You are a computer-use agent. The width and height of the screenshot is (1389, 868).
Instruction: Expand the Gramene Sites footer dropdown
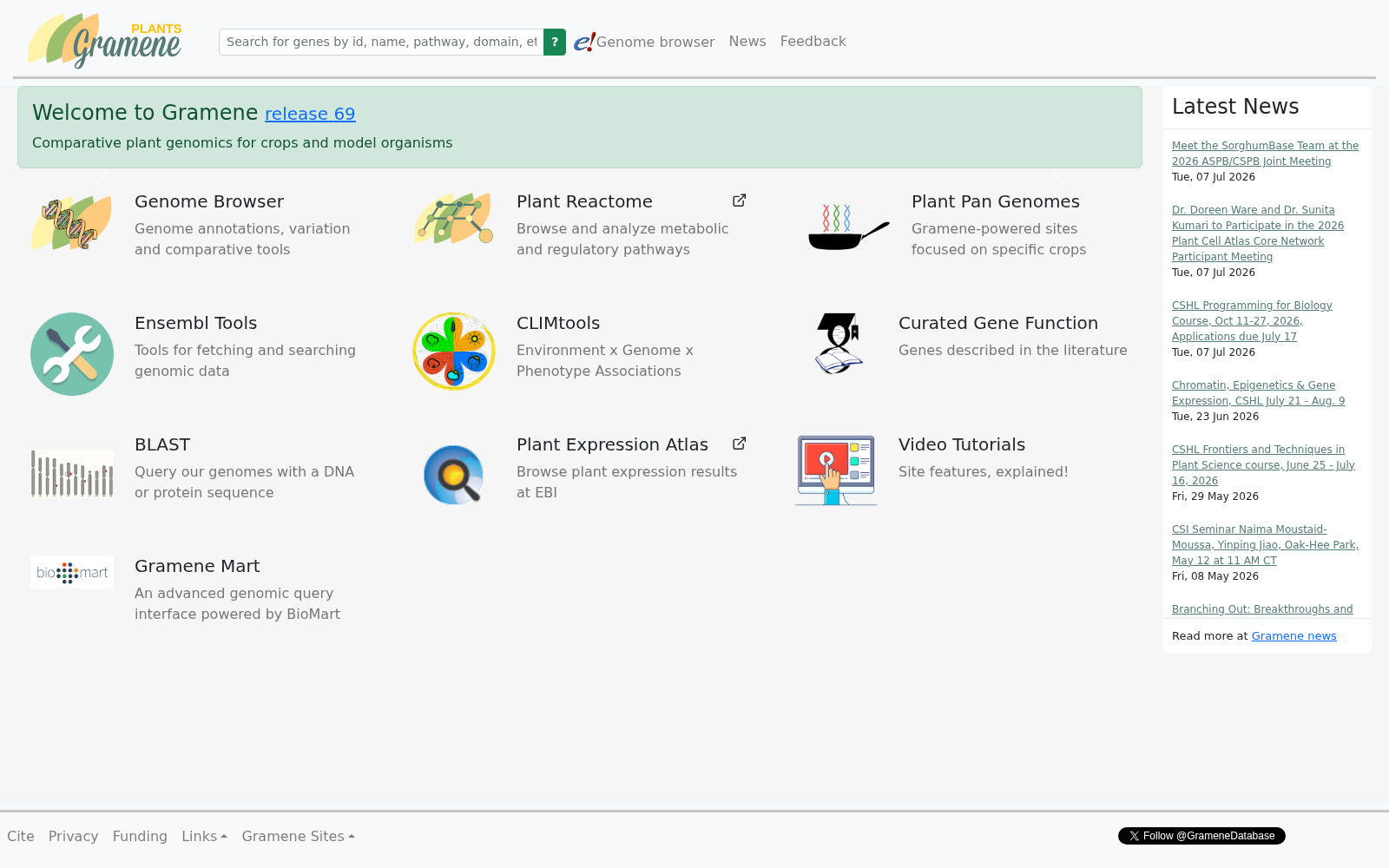[298, 836]
